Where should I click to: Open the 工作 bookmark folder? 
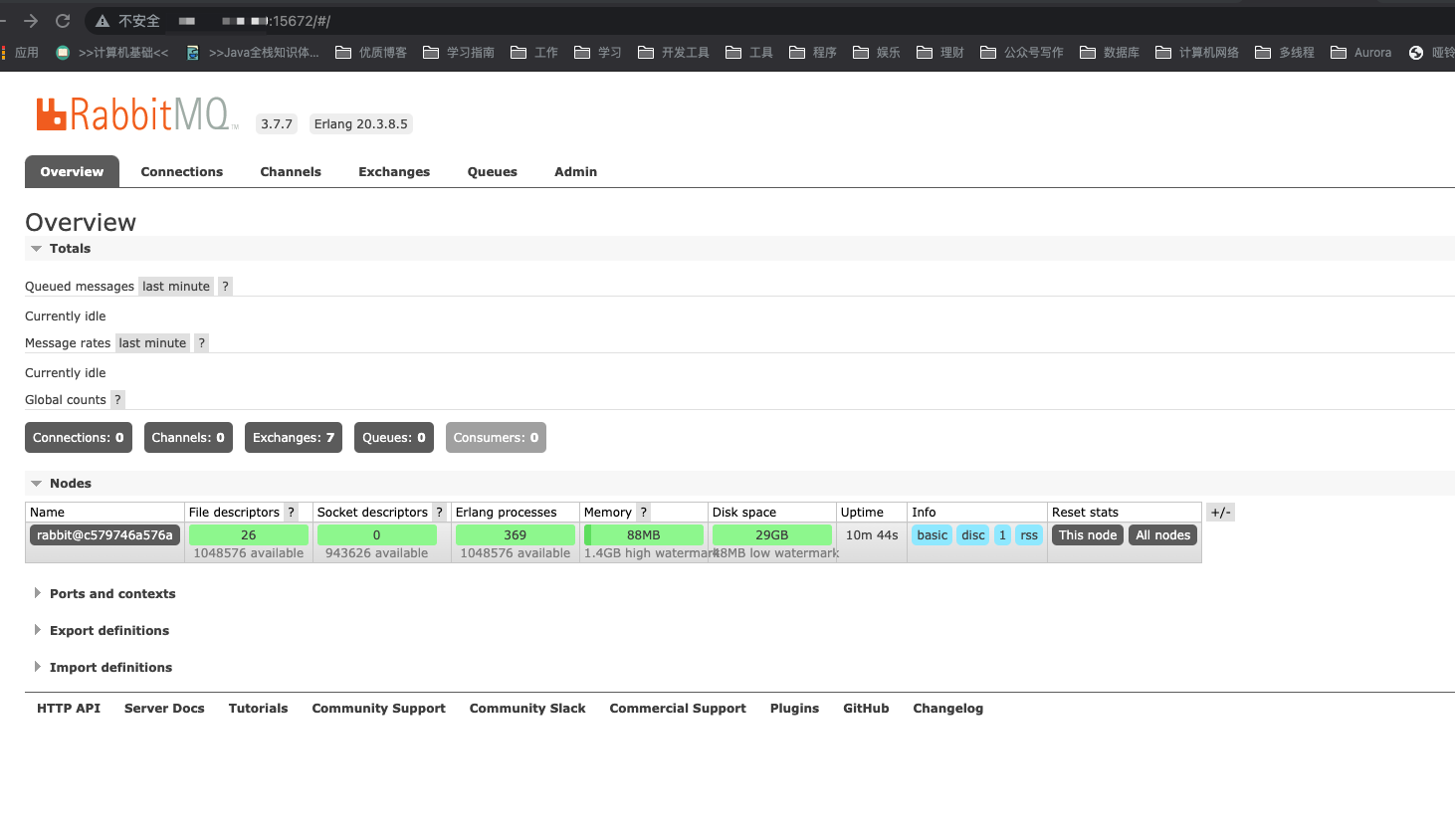tap(534, 53)
